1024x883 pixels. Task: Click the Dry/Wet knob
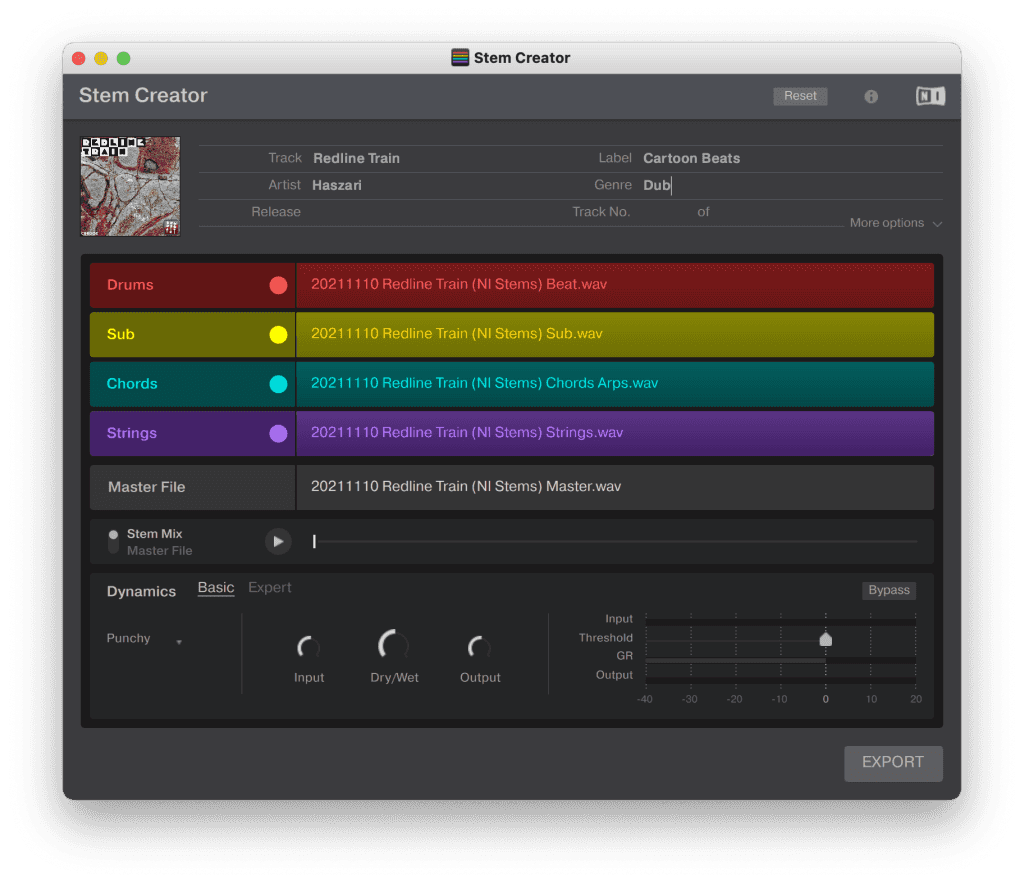[394, 646]
